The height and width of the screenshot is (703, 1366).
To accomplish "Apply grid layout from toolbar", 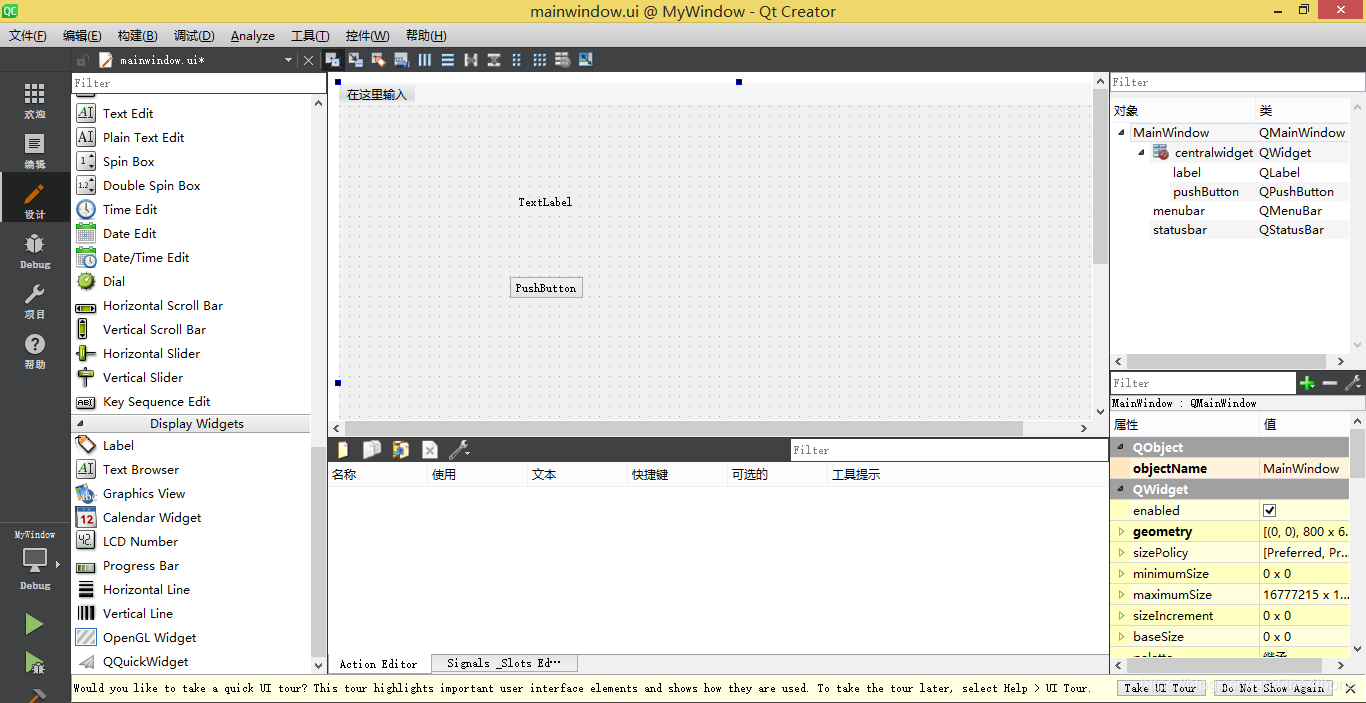I will click(539, 60).
